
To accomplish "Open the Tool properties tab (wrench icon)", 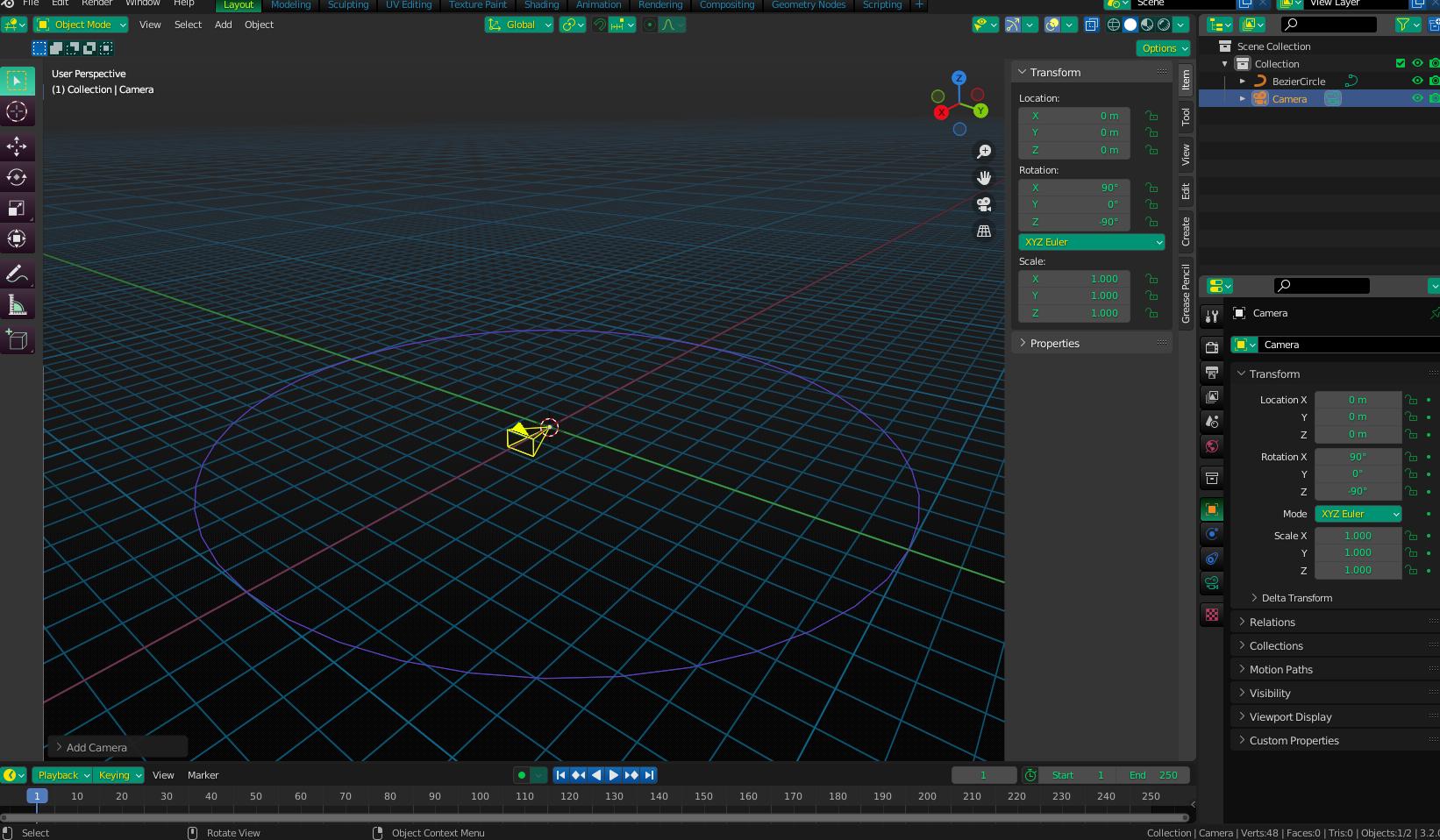I will tap(1212, 316).
